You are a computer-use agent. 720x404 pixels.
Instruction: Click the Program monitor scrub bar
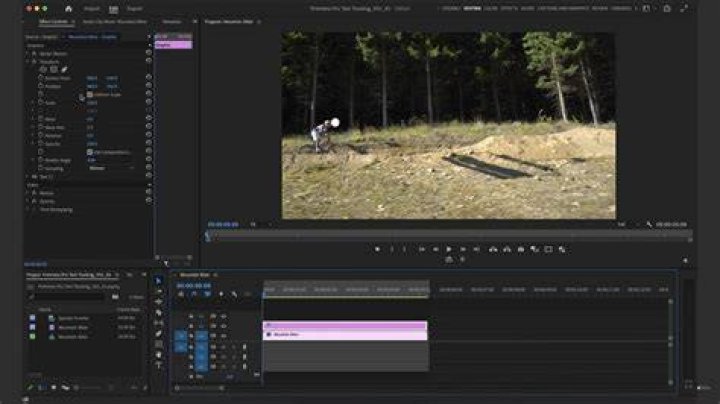(x=449, y=236)
